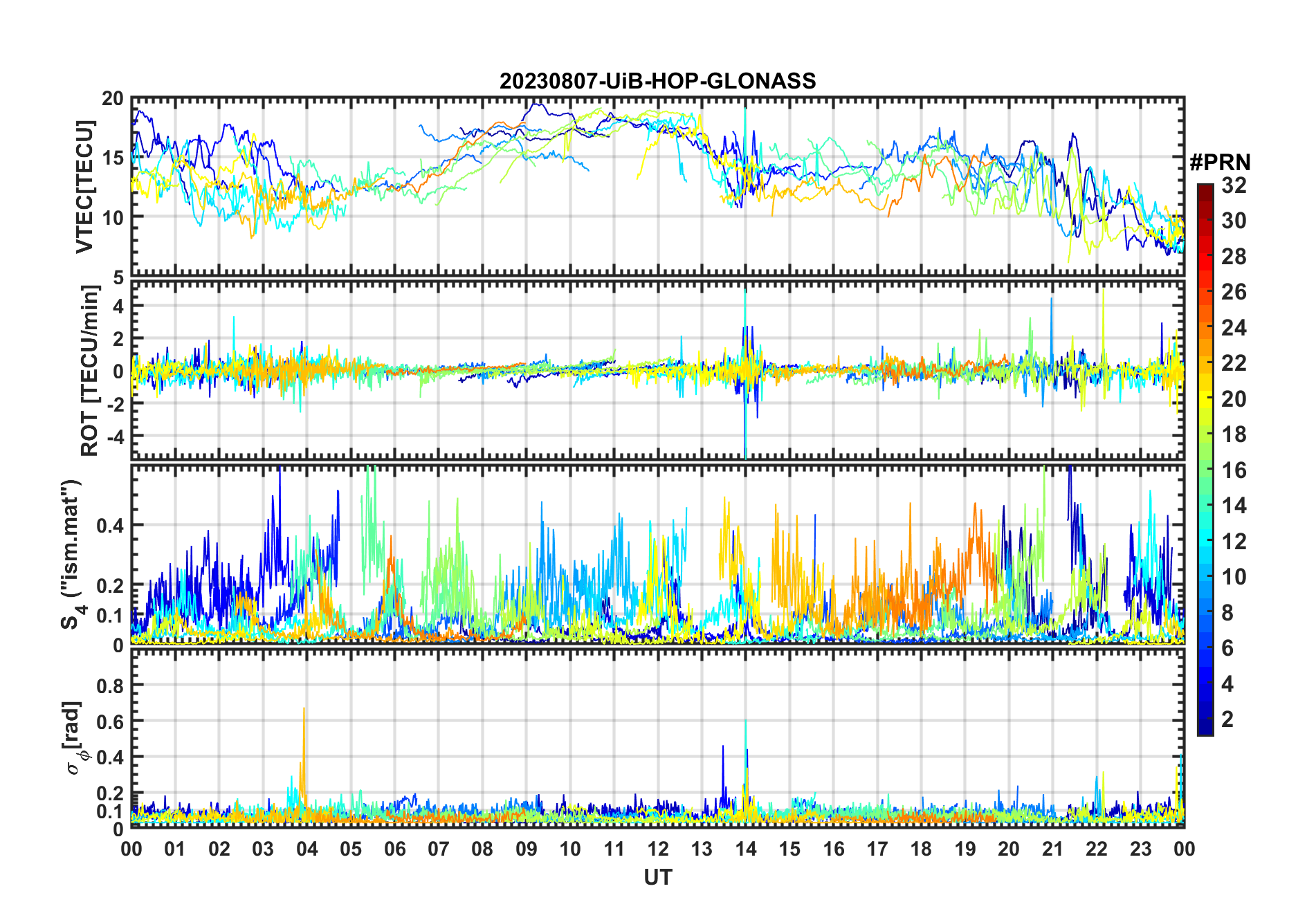The height and width of the screenshot is (920, 1316).
Task: Click S4 y-axis tick label 0.4
Action: pos(110,525)
